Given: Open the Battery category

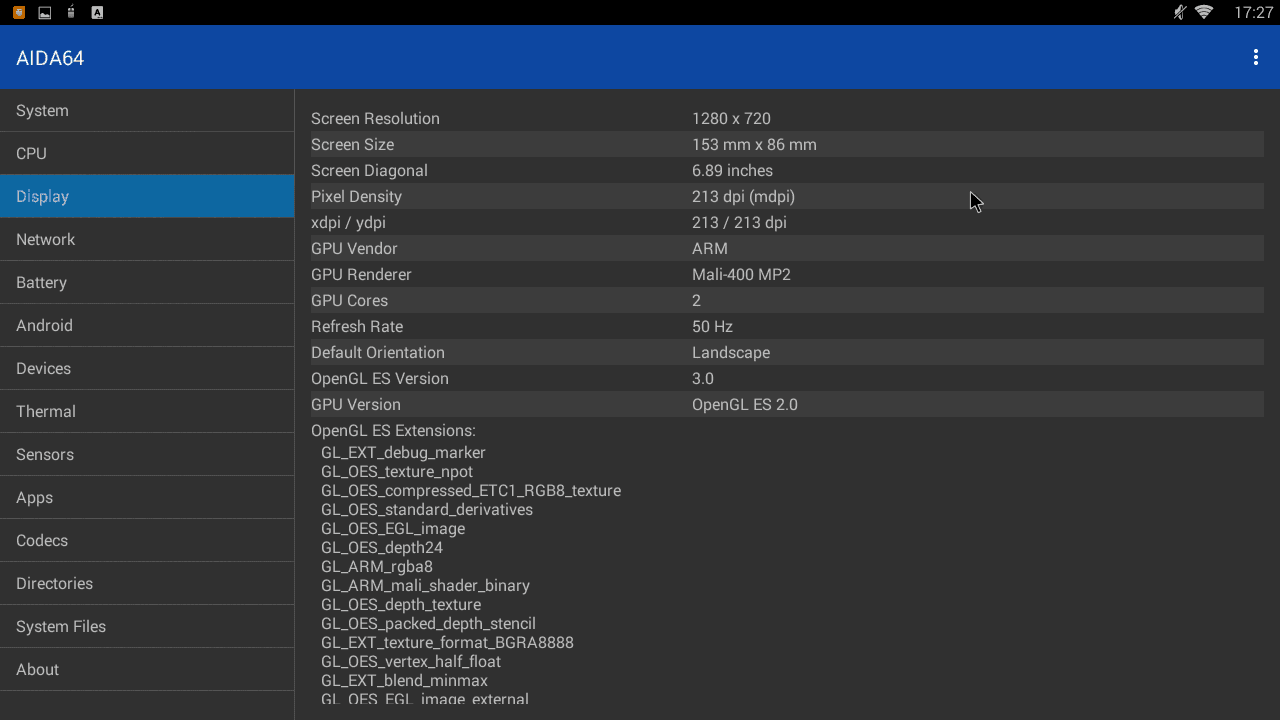Looking at the screenshot, I should (147, 283).
